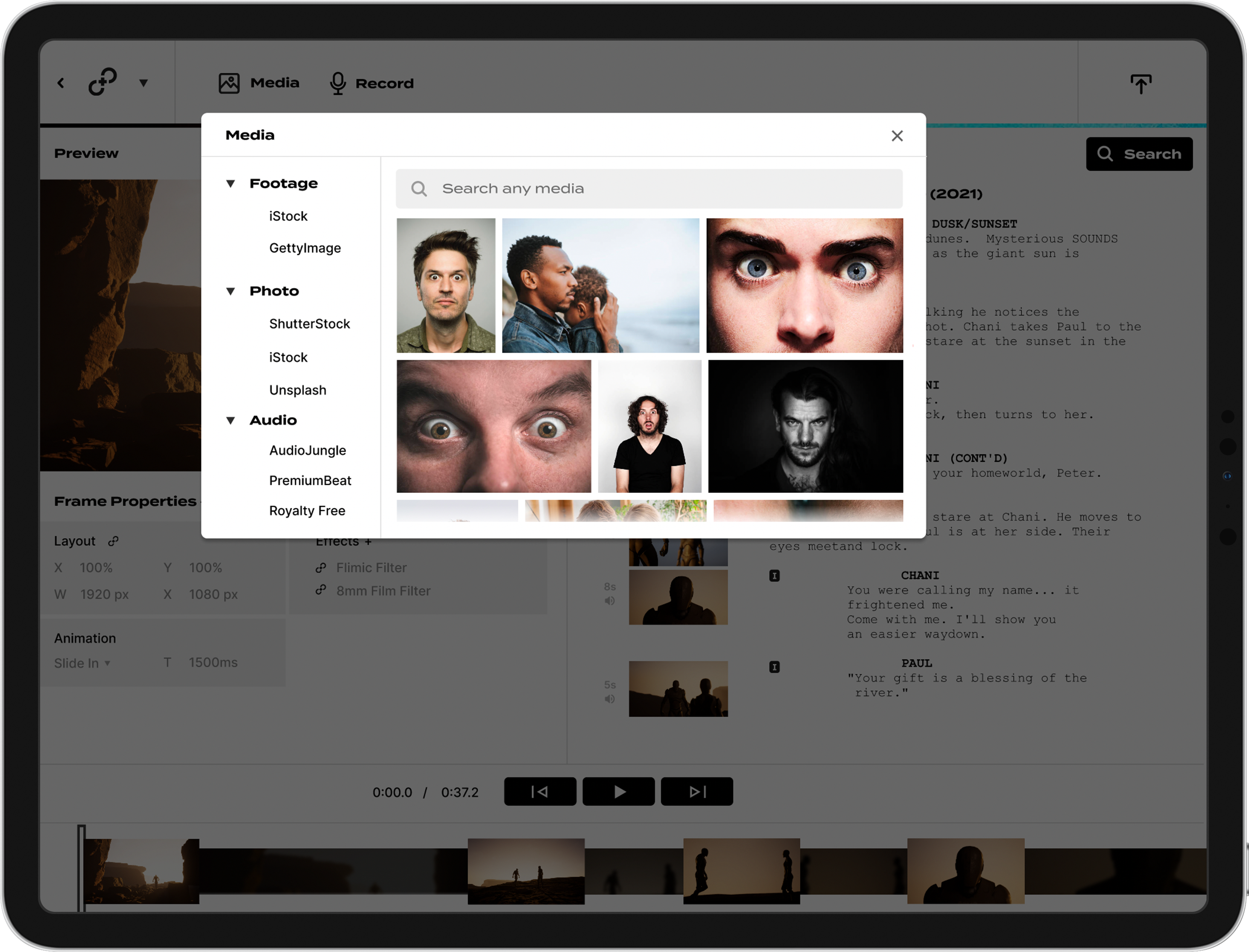Pick dark portrait of bearded man
The image size is (1249, 952).
[805, 426]
